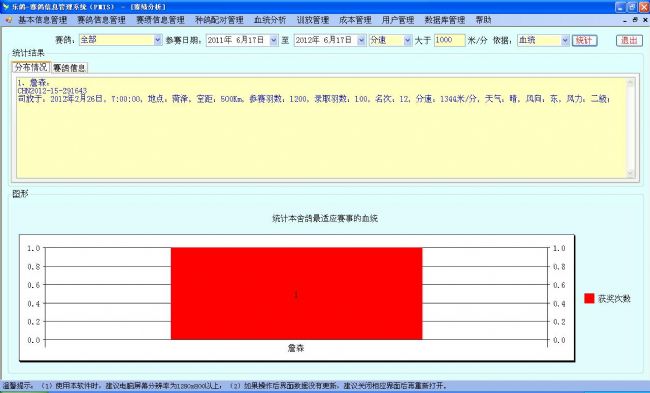The image size is (650, 393).
Task: Open the 赛鸽 dropdown showing 全部
Action: pyautogui.click(x=158, y=40)
